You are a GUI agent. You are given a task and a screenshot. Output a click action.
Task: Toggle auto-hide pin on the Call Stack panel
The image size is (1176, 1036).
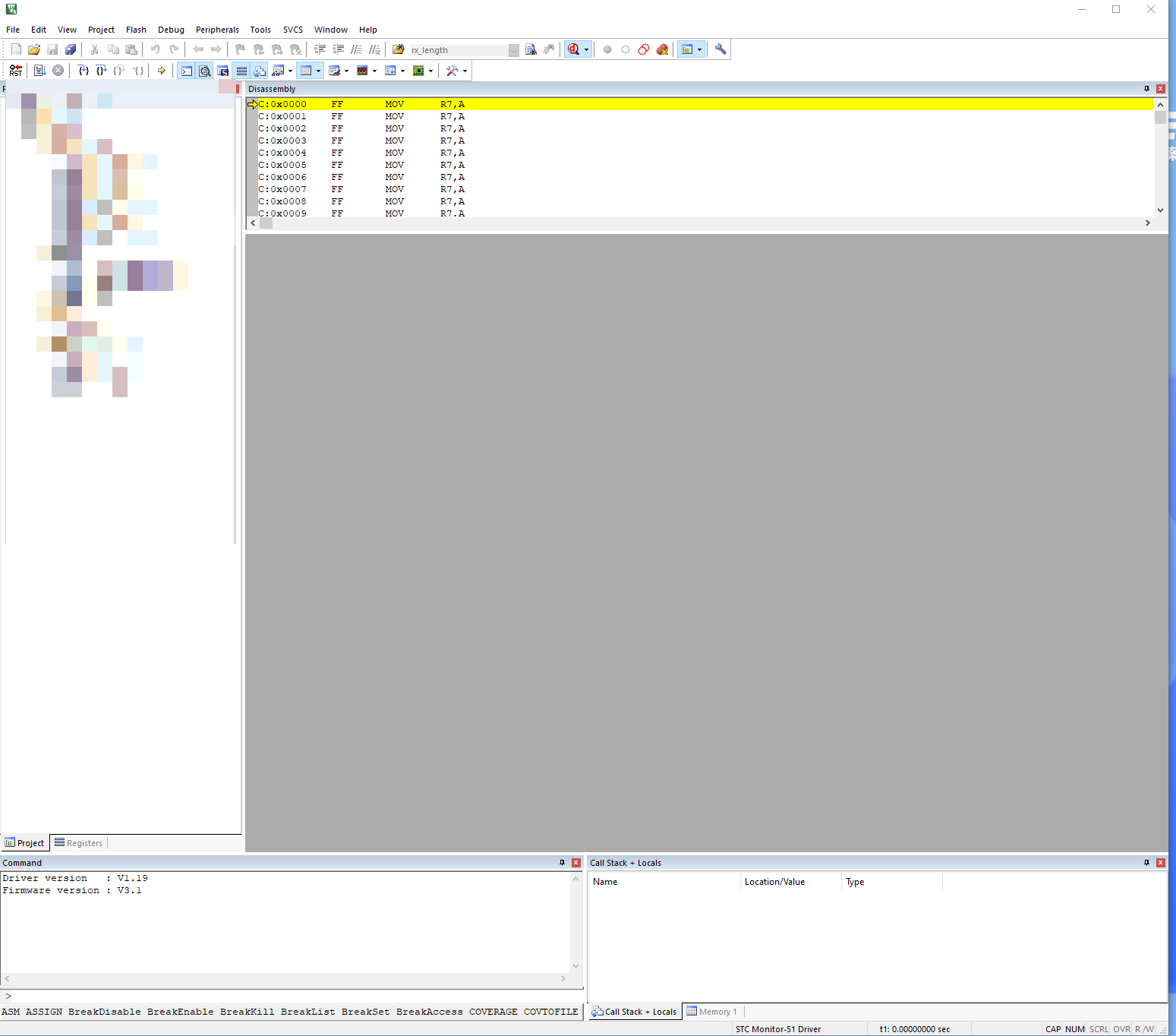click(x=1146, y=862)
